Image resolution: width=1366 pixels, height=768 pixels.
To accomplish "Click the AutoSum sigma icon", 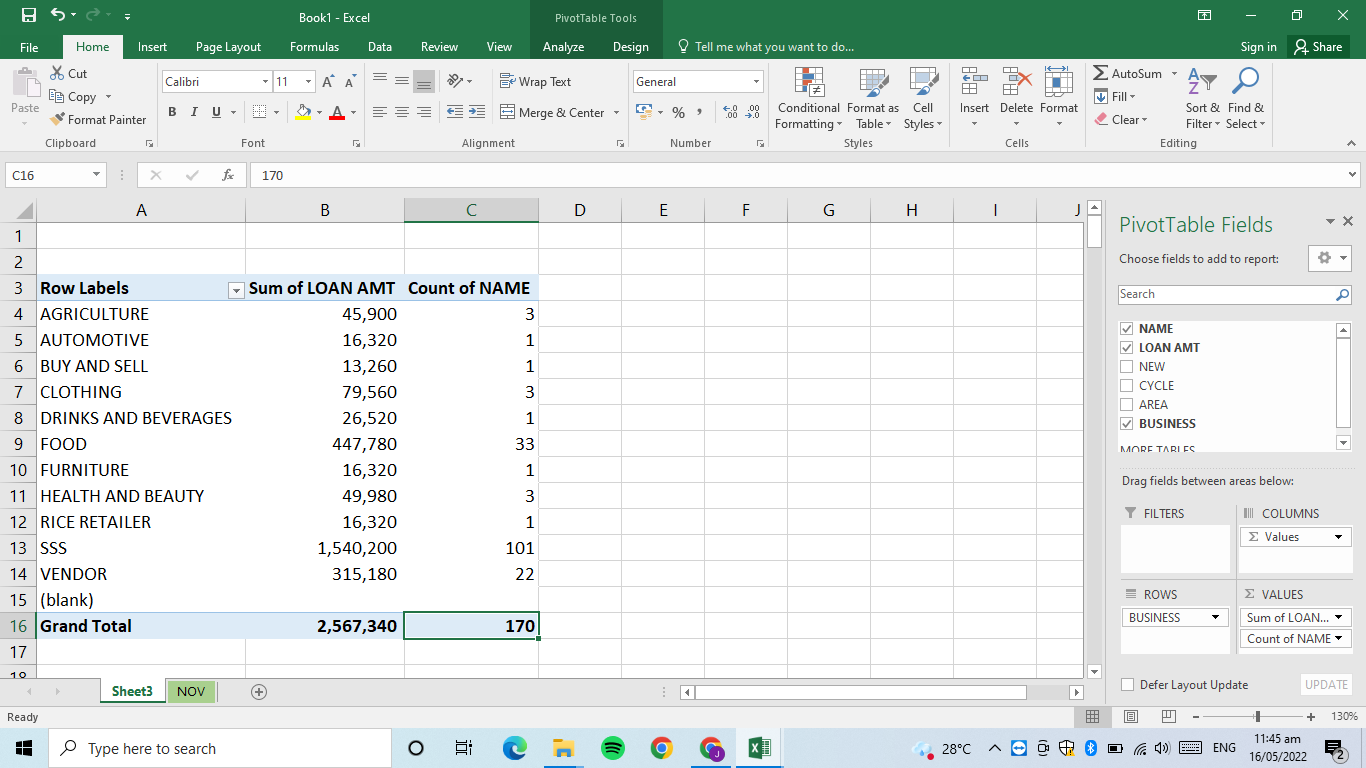I will [1100, 73].
